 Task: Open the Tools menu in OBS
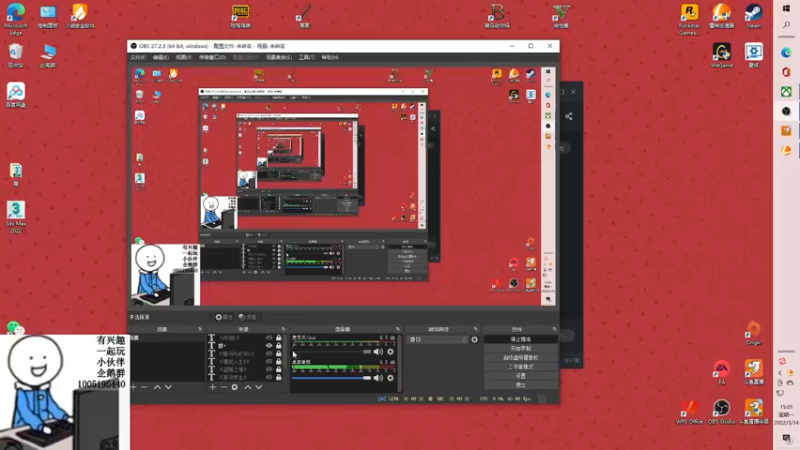[307, 58]
